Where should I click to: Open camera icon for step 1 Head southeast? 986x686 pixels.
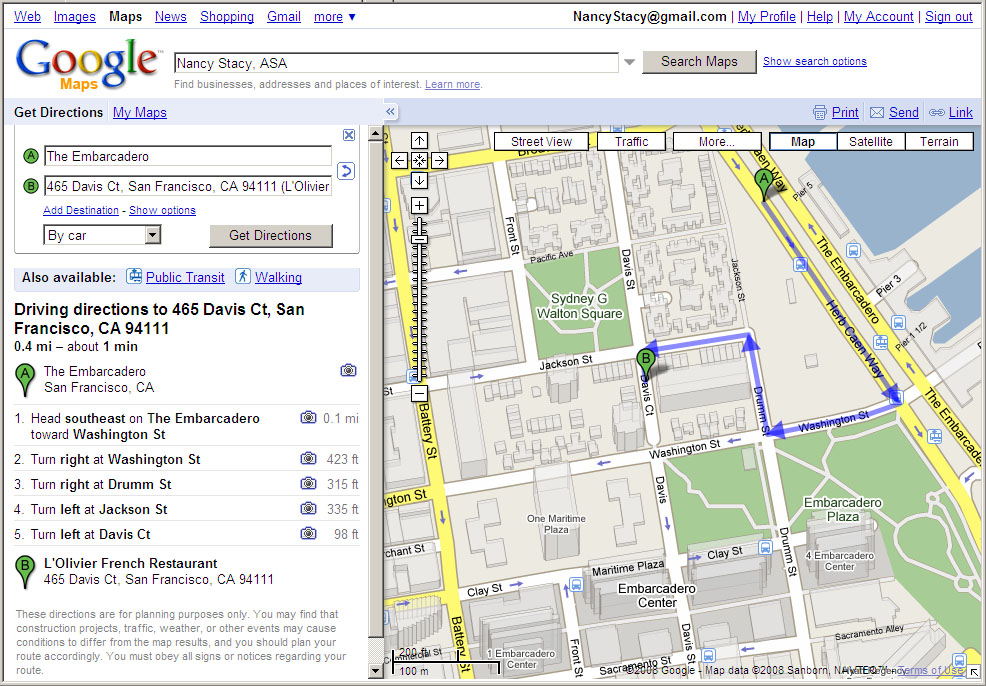pyautogui.click(x=308, y=418)
